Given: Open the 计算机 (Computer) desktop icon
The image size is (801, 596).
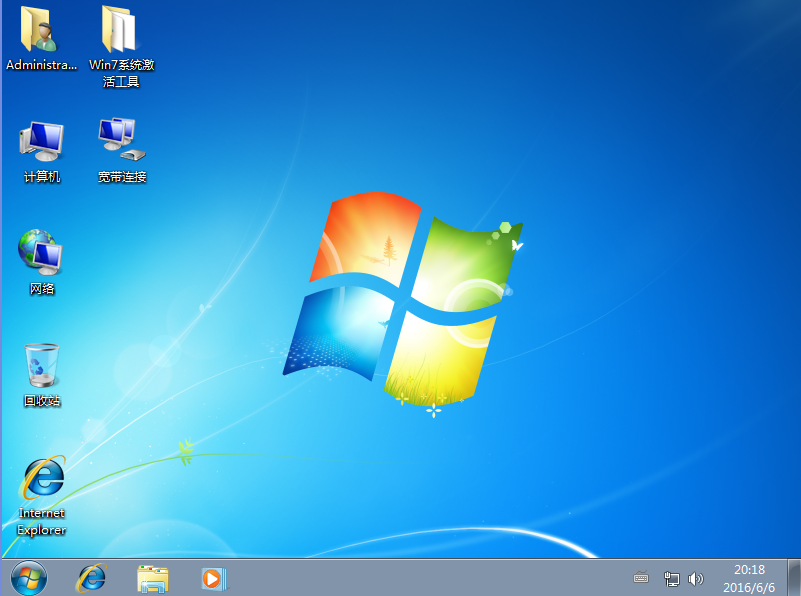Looking at the screenshot, I should (41, 140).
